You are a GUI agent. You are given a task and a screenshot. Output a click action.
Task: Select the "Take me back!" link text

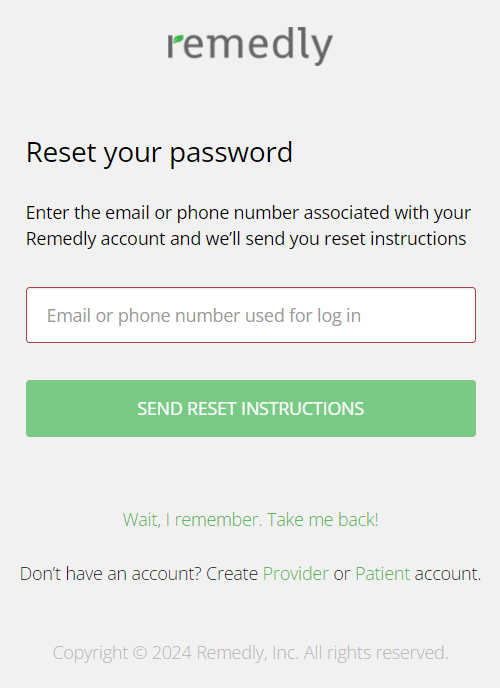click(323, 520)
